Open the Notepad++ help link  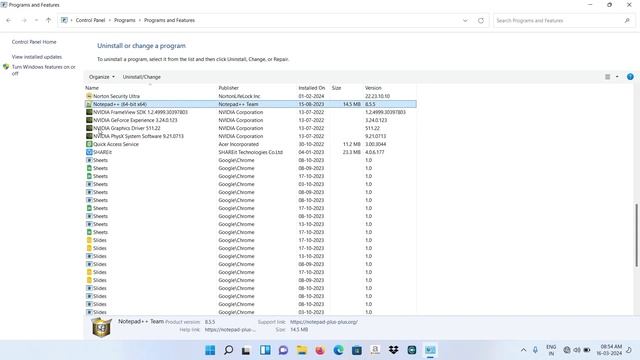[230, 330]
